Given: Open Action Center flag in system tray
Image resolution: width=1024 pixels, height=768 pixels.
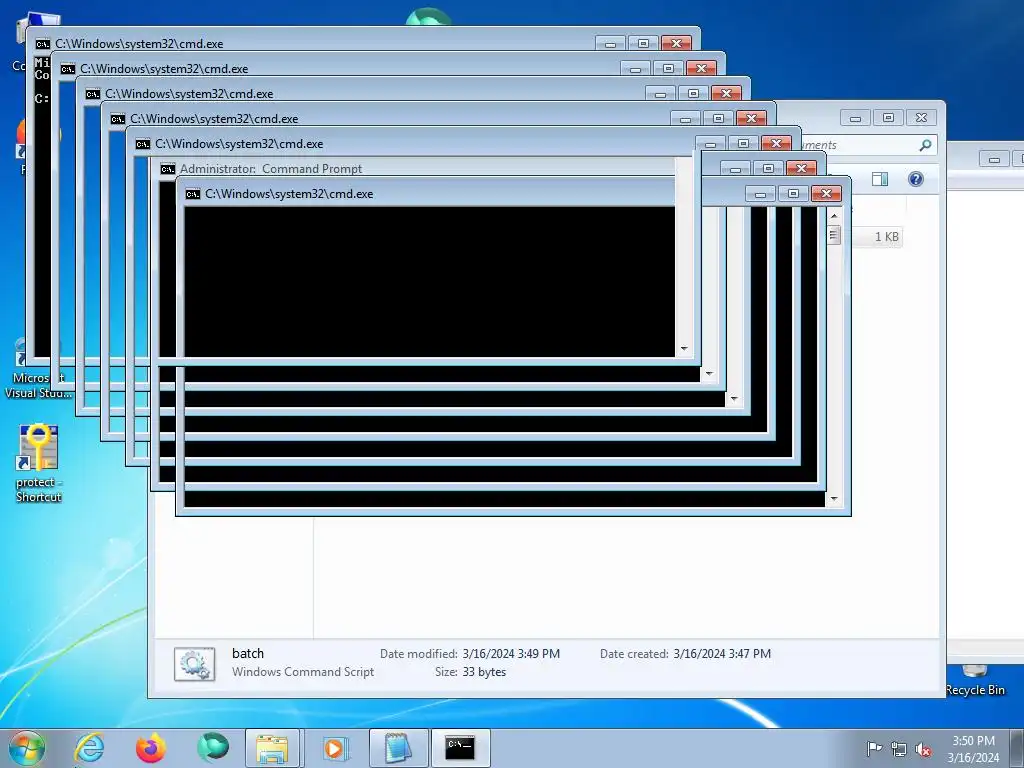Looking at the screenshot, I should (874, 748).
